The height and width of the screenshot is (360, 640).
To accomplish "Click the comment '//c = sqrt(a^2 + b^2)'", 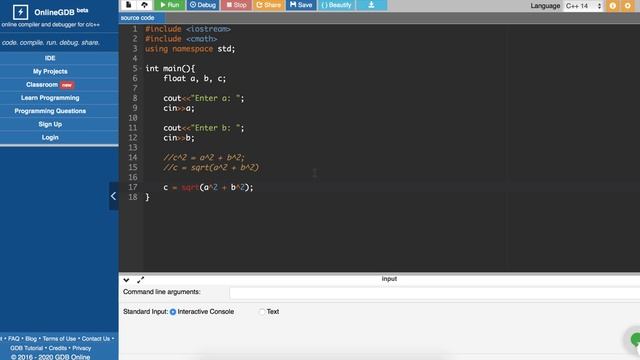I will point(211,167).
